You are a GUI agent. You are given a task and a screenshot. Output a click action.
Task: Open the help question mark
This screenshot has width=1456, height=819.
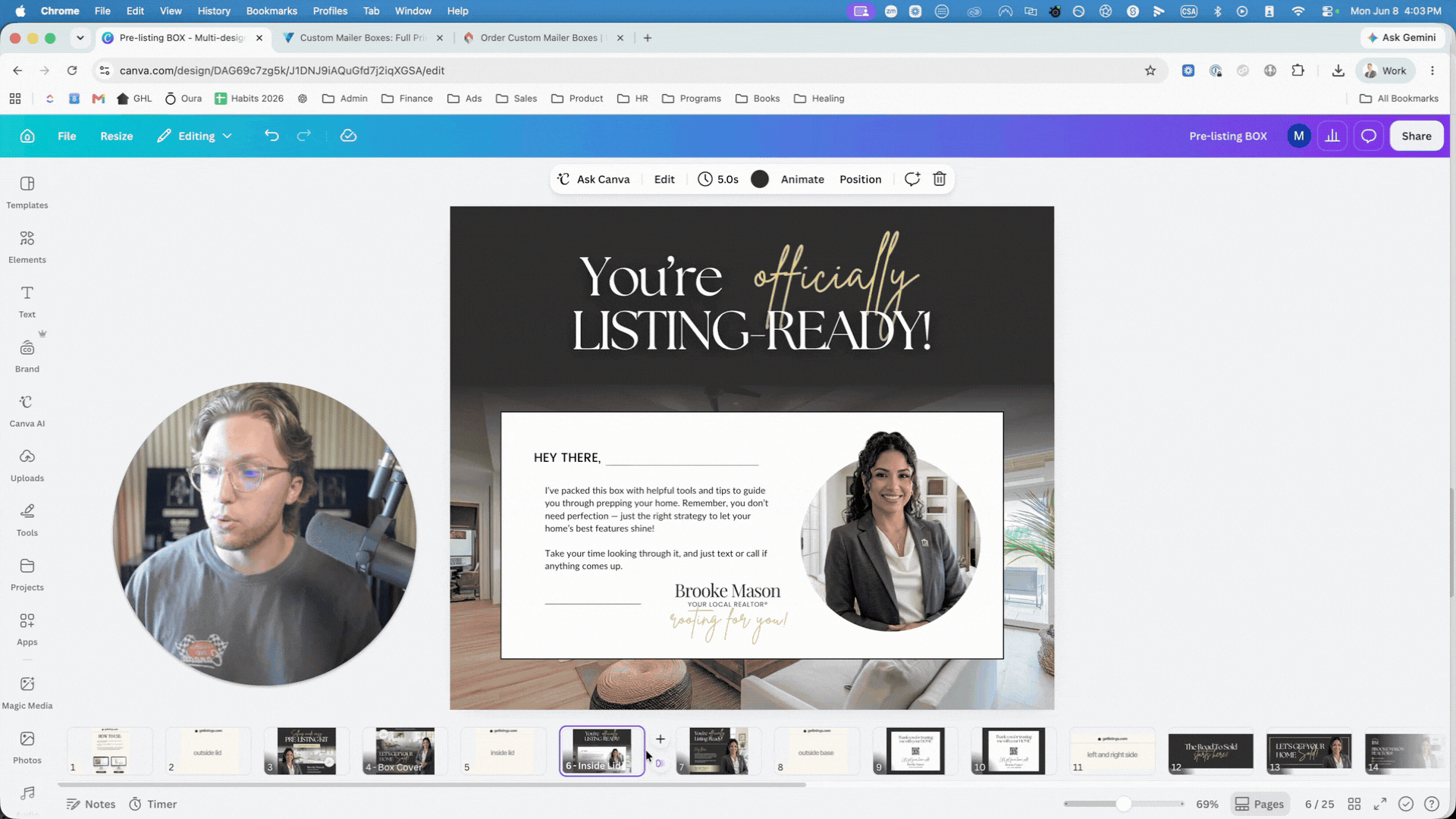click(x=1432, y=804)
